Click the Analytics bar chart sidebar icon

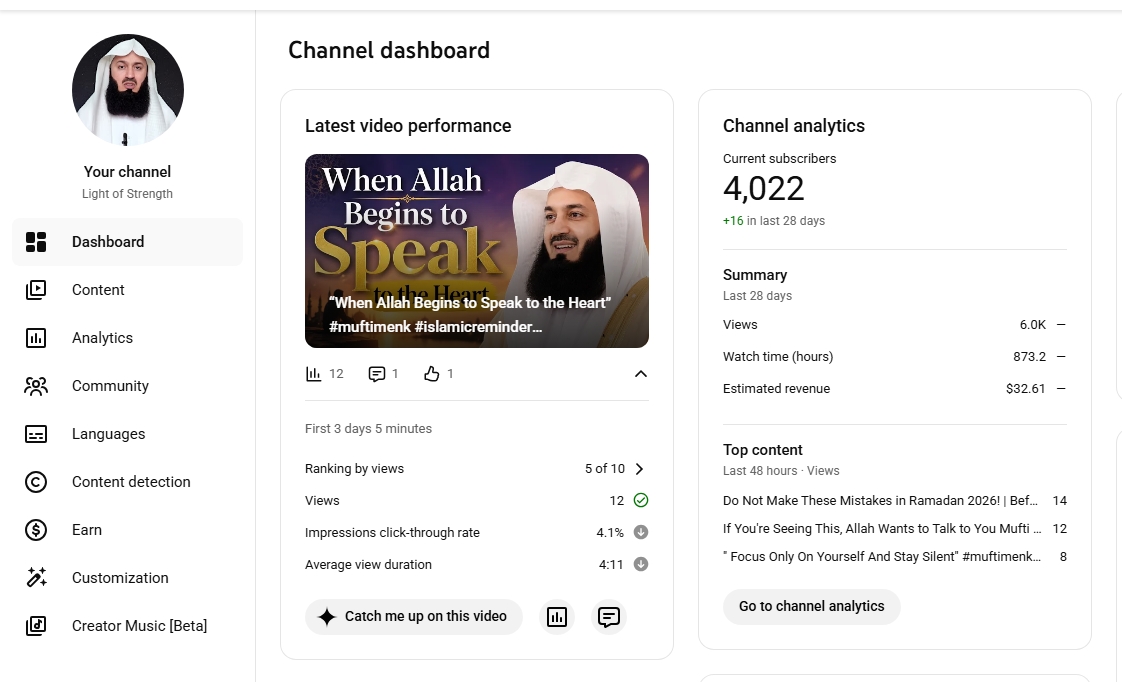click(36, 338)
